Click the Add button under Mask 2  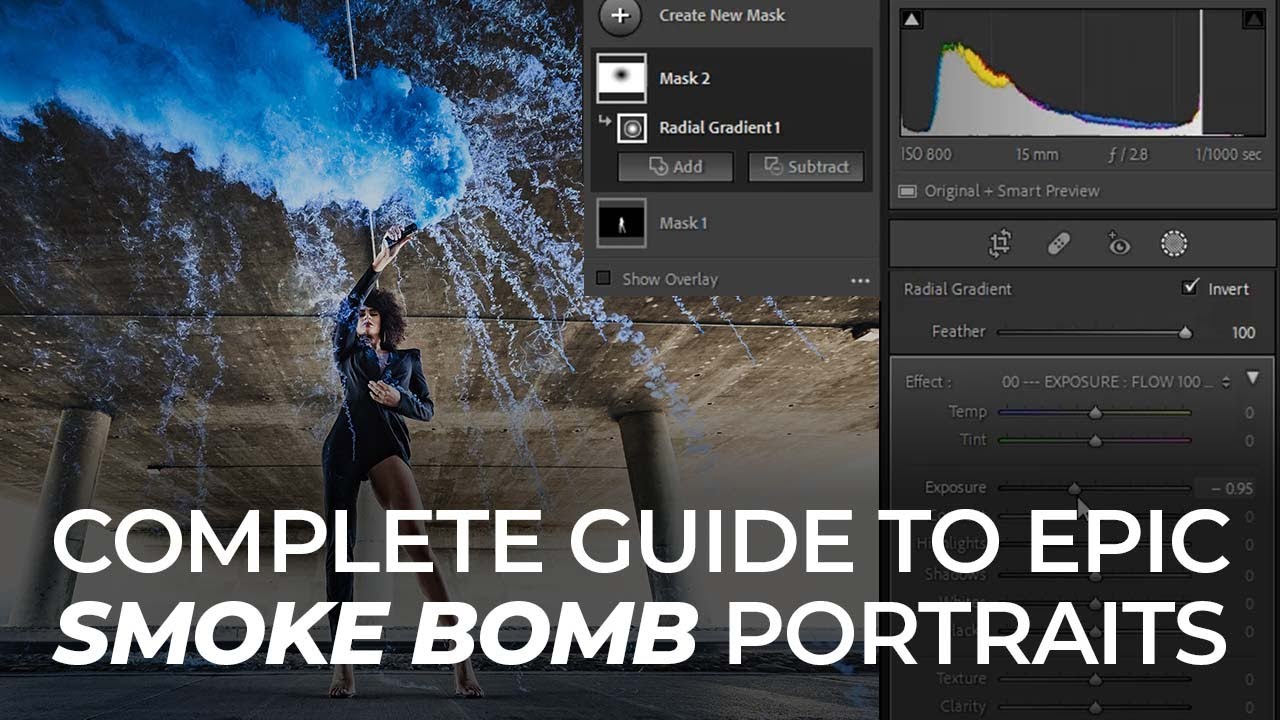coord(676,167)
